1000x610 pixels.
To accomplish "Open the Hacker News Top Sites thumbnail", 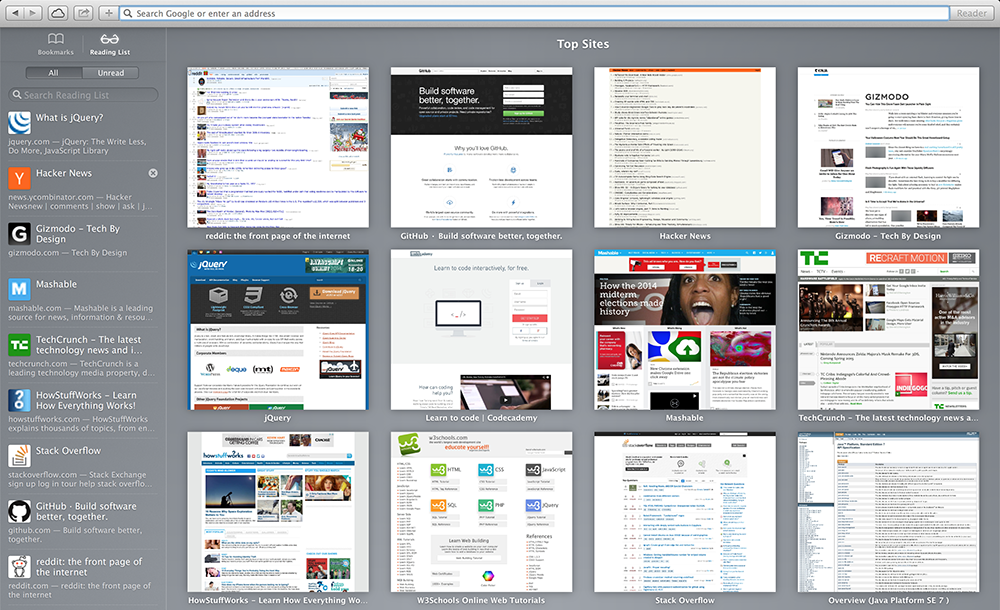I will pos(685,147).
